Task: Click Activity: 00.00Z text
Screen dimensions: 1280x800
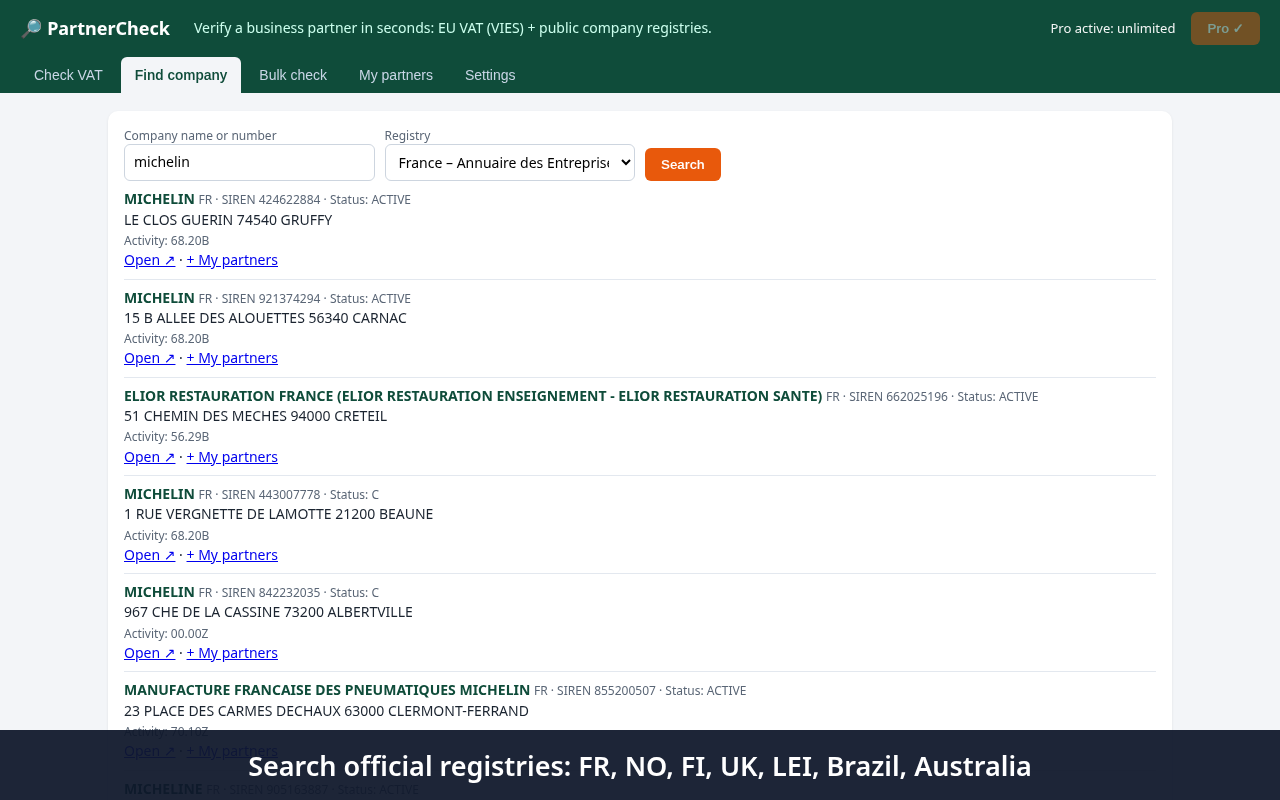Action: 166,634
